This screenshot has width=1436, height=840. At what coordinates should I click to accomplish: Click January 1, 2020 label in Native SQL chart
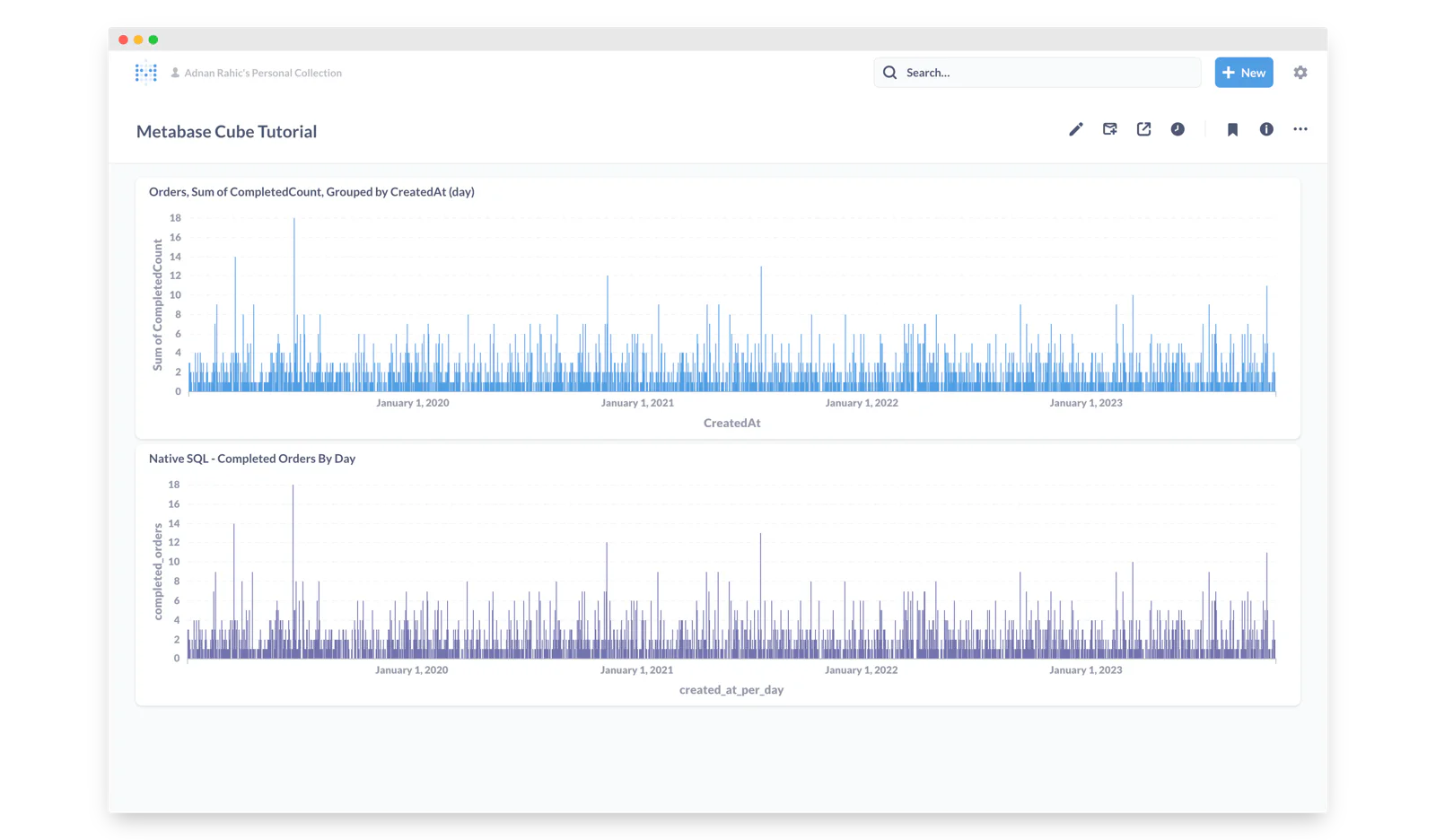tap(412, 670)
